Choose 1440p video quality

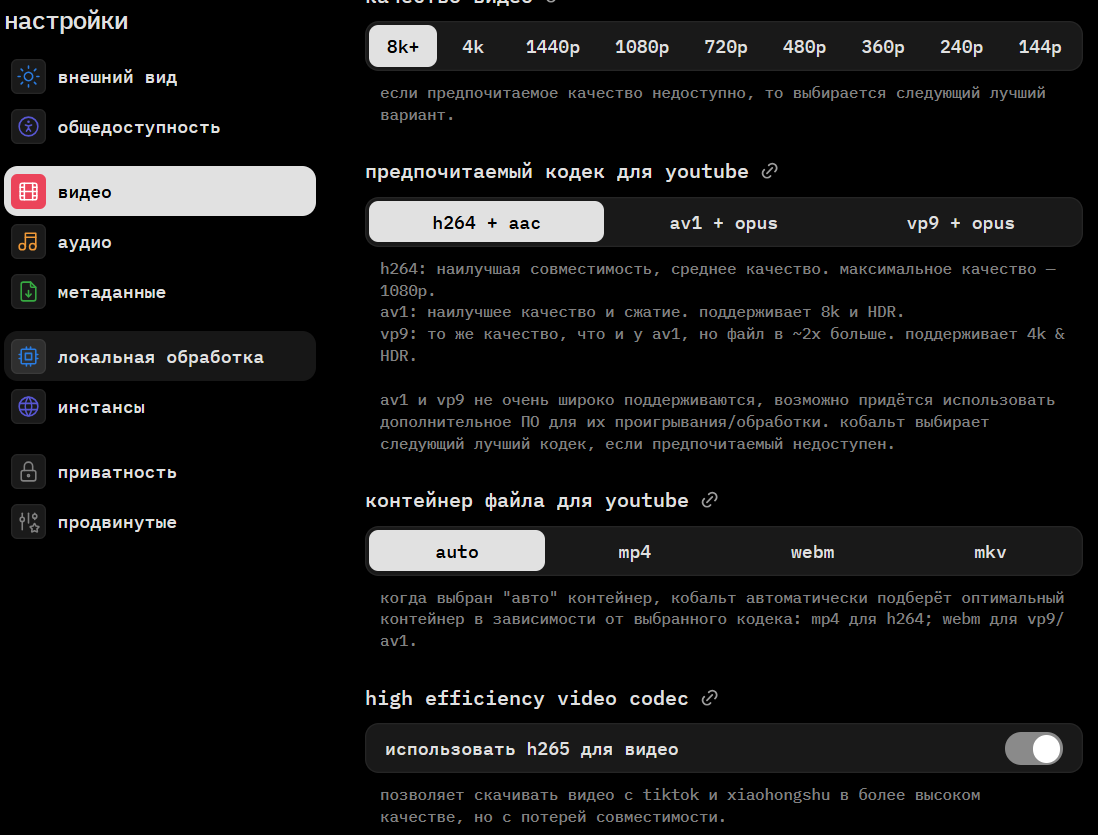[x=553, y=46]
